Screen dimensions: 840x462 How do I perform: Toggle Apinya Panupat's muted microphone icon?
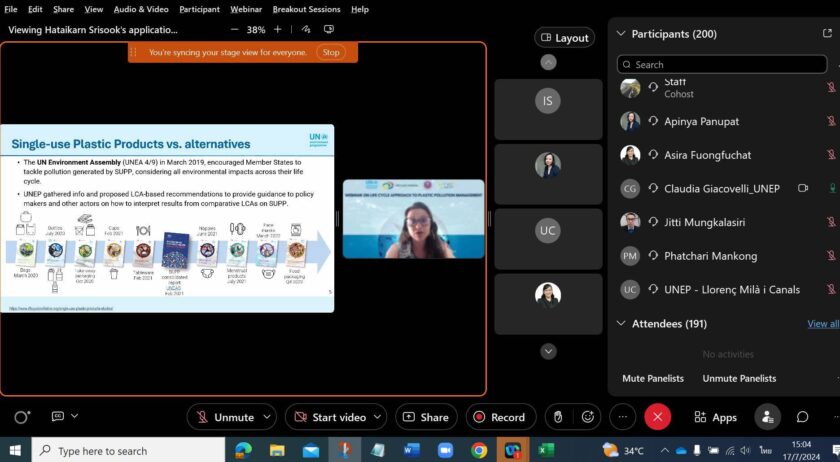(x=830, y=121)
